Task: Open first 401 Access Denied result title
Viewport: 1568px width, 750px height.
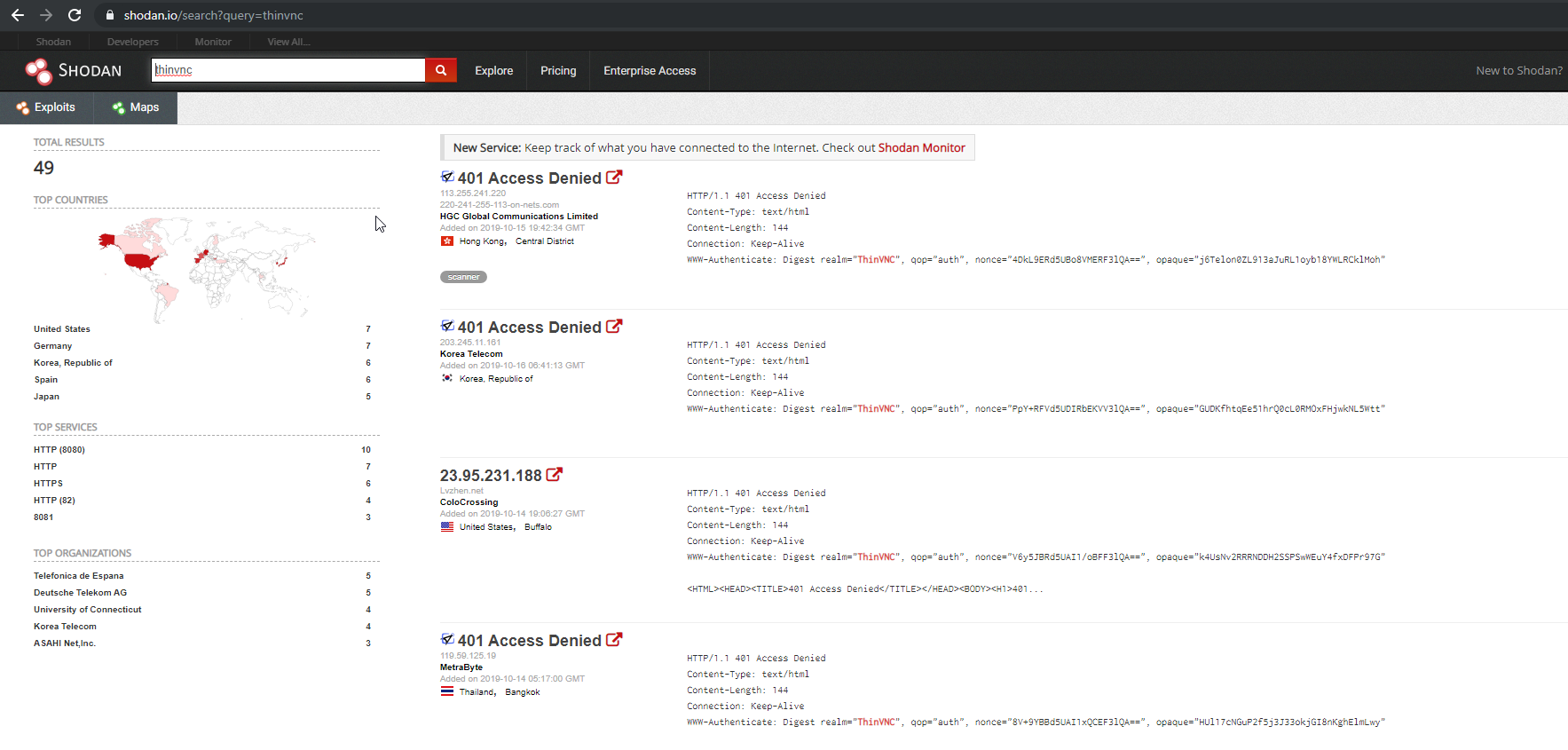Action: 529,178
